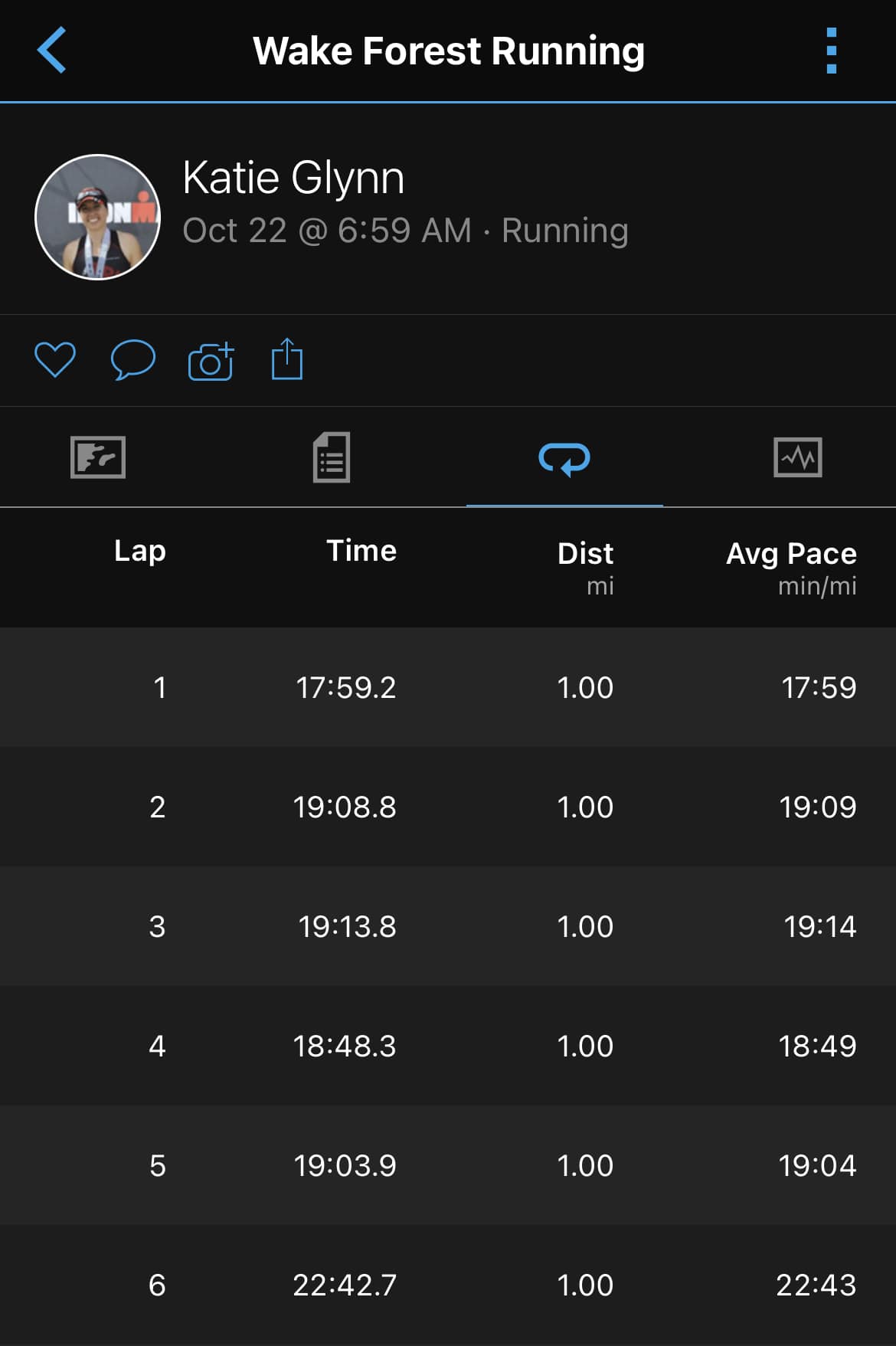This screenshot has height=1346, width=896.
Task: Open Katie Glynn's profile name
Action: point(293,178)
